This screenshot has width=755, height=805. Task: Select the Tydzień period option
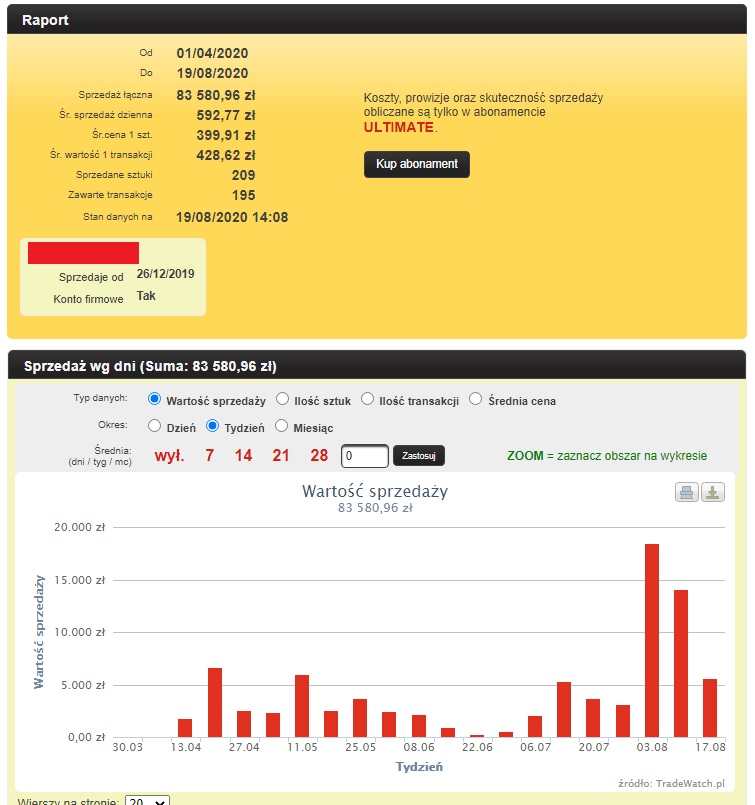[212, 426]
